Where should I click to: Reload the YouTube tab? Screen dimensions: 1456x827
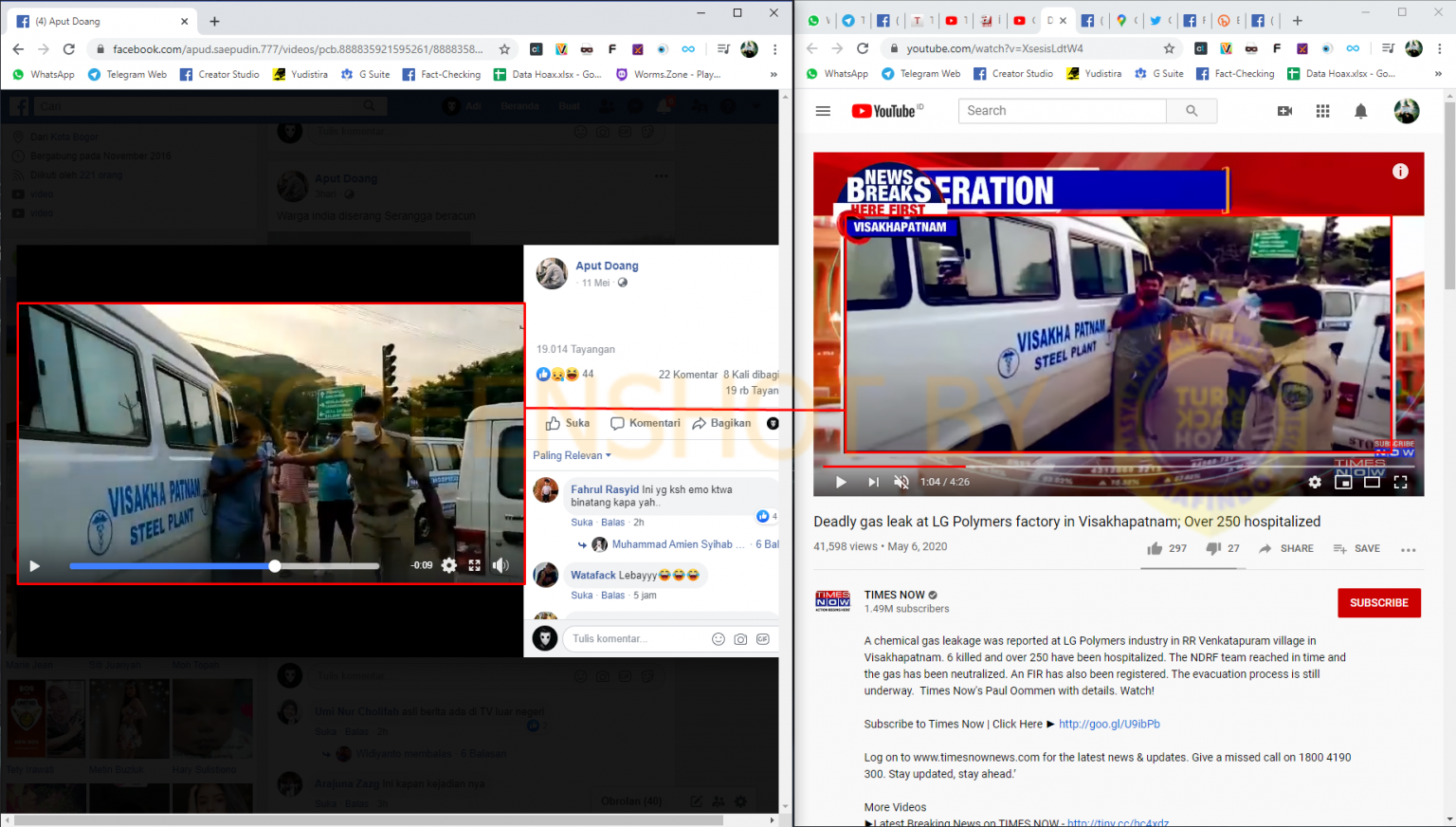click(x=863, y=48)
